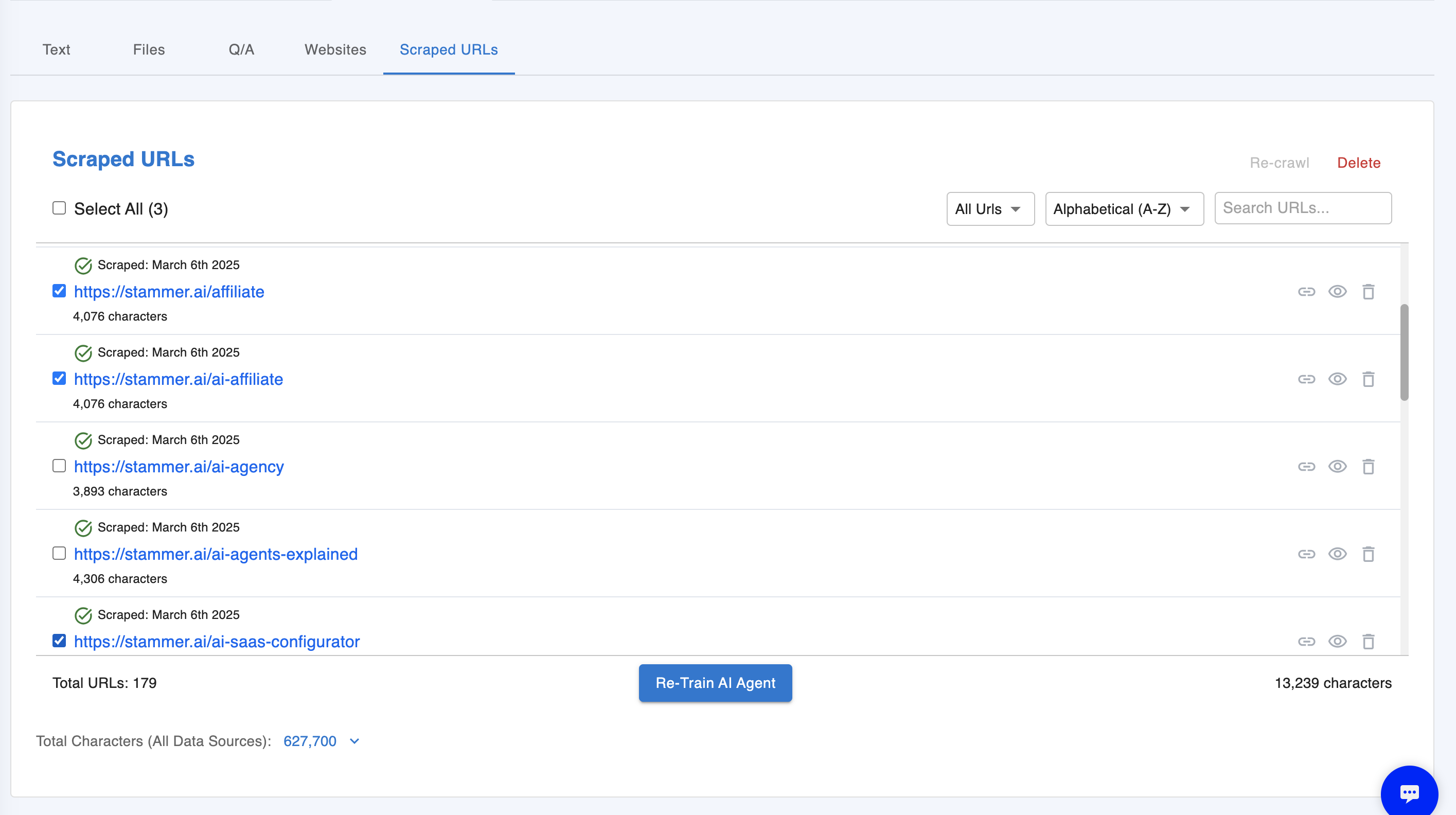1456x815 pixels.
Task: Open the ai-saas-configurator URL link
Action: (217, 642)
